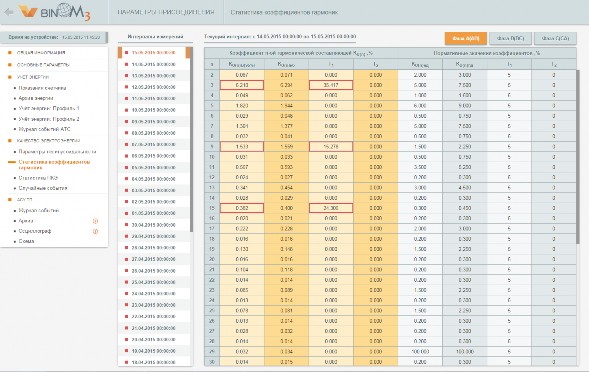
Task: Open Параметры несинусоидальности in the sidebar
Action: click(57, 152)
